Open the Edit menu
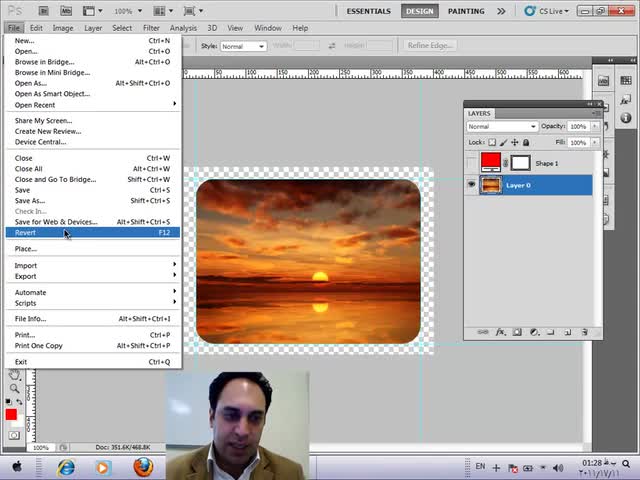Screen dimensions: 640x480 (x=36, y=28)
